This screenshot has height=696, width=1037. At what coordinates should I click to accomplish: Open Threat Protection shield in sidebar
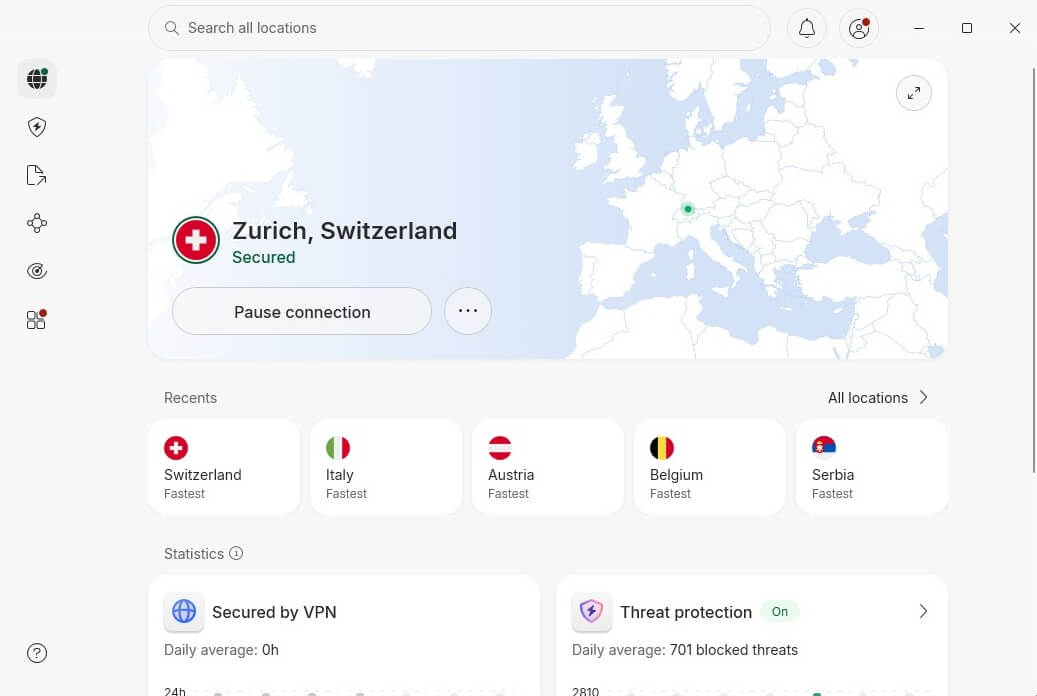click(x=37, y=127)
